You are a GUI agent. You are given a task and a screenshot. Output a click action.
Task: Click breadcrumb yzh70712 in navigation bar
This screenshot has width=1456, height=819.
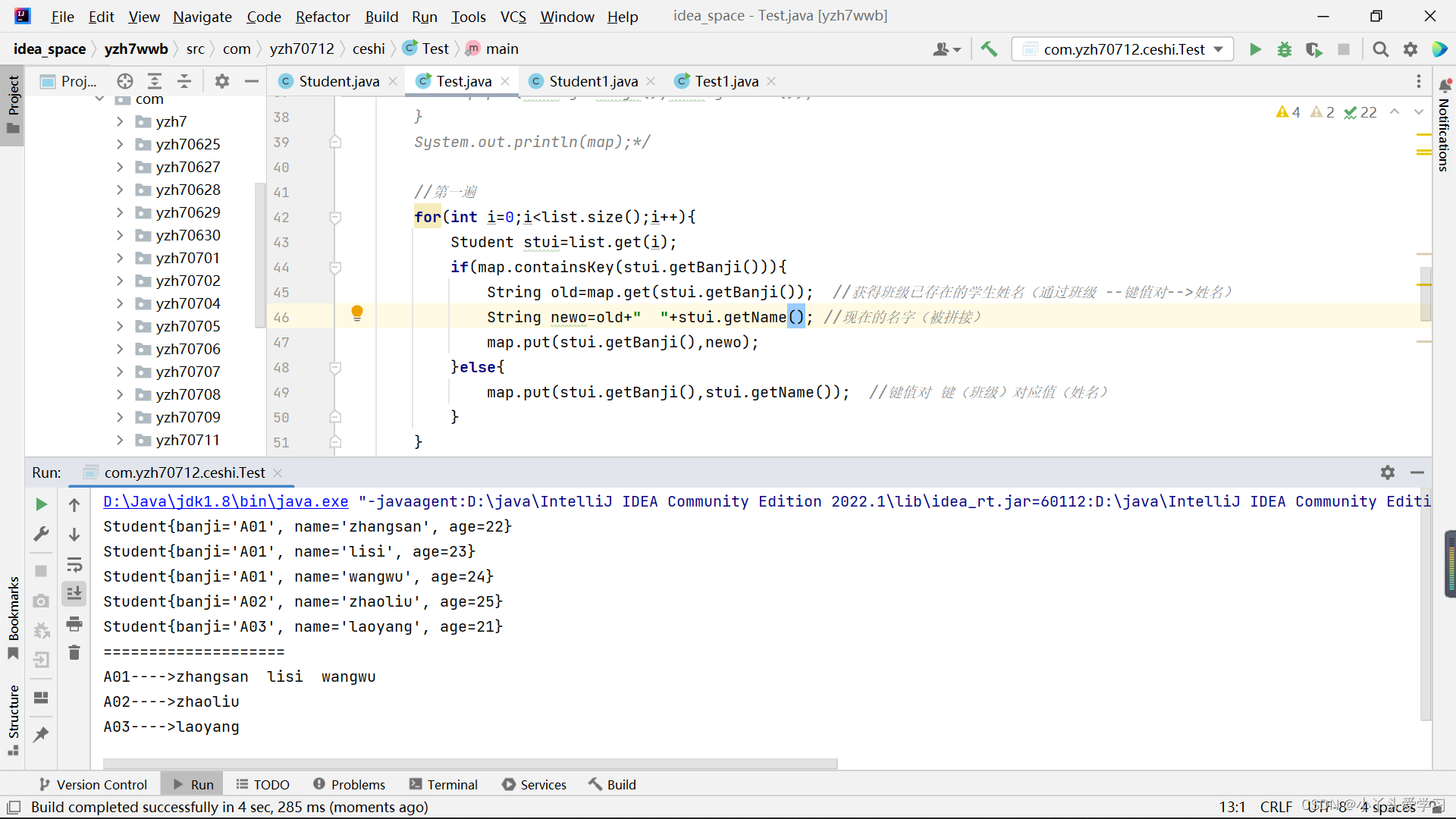click(302, 49)
